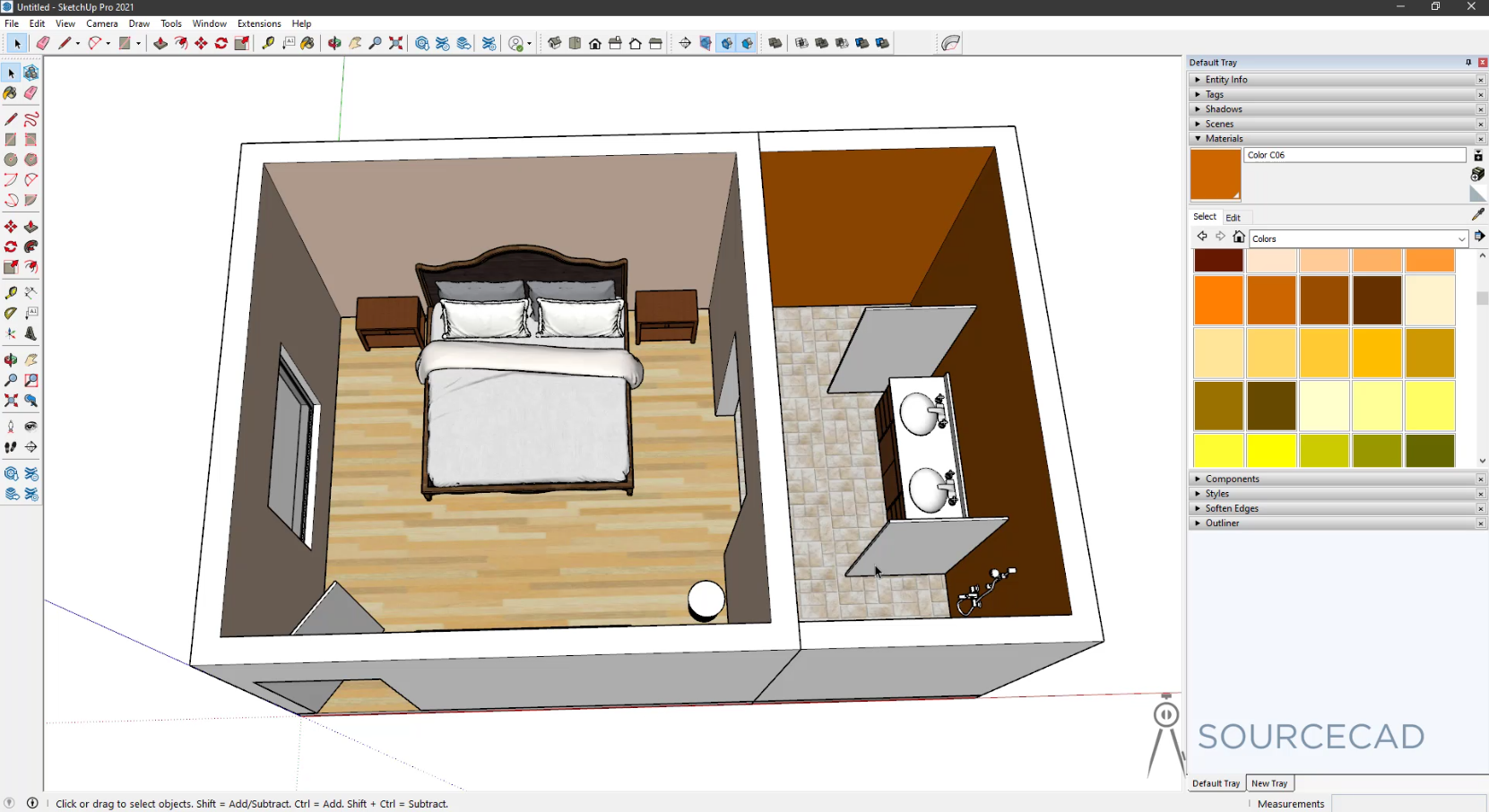Pick the Axes tool in left toolbar

tap(11, 333)
